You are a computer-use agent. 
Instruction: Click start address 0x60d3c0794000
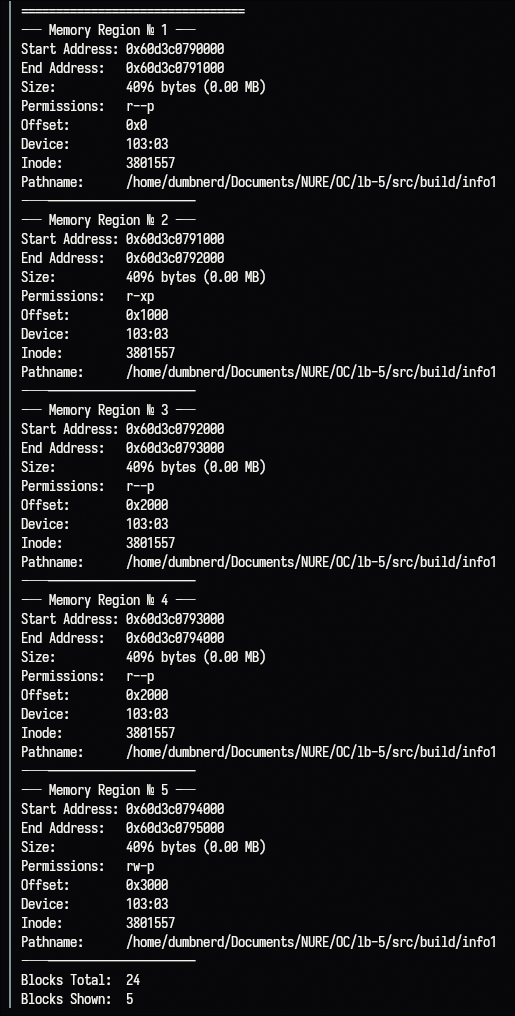coord(175,809)
